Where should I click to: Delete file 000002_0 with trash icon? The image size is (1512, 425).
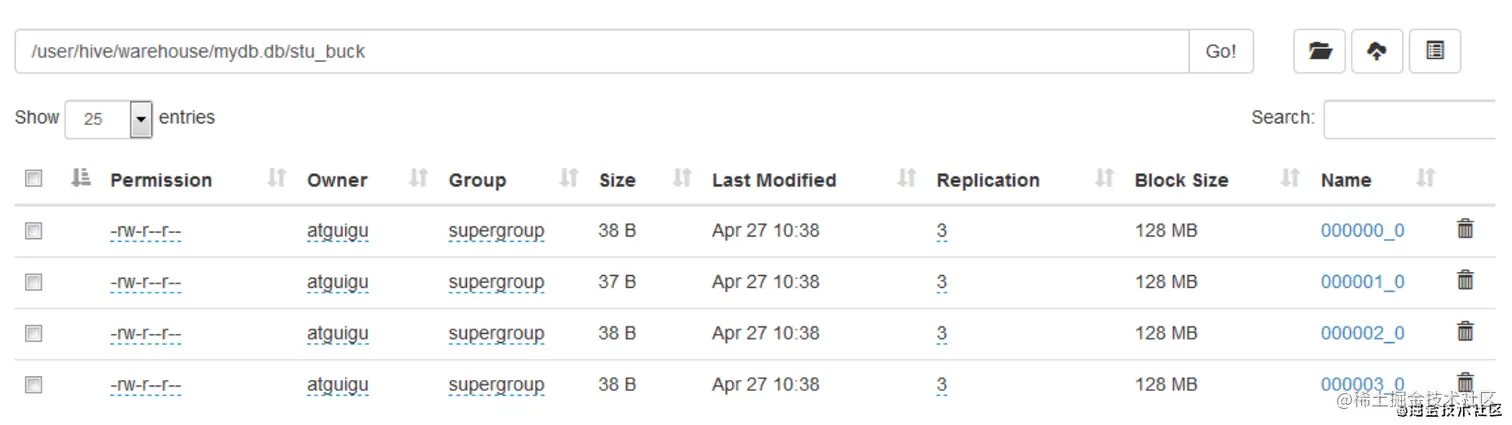coord(1465,332)
